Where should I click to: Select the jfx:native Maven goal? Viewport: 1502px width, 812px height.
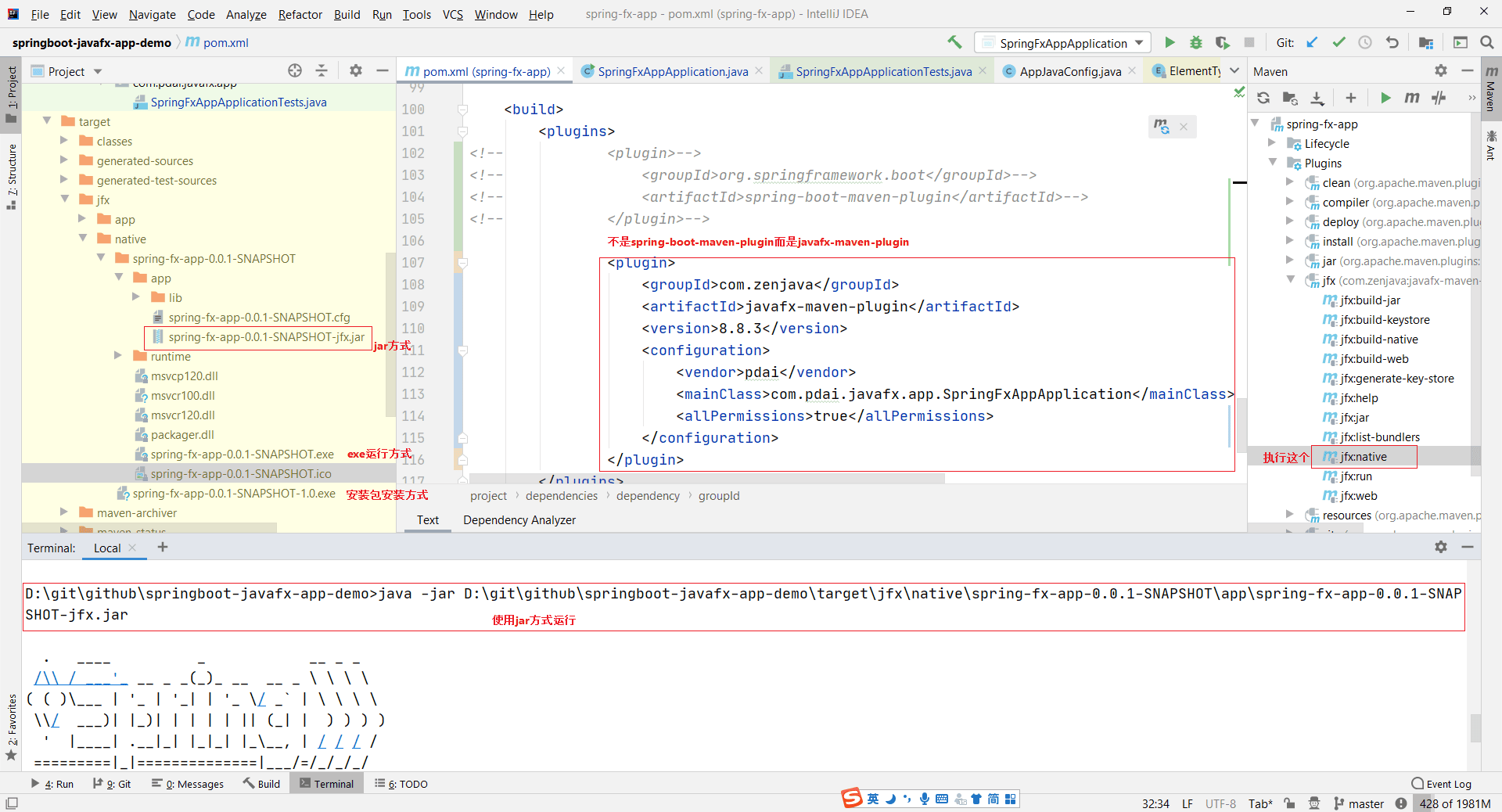pos(1363,457)
